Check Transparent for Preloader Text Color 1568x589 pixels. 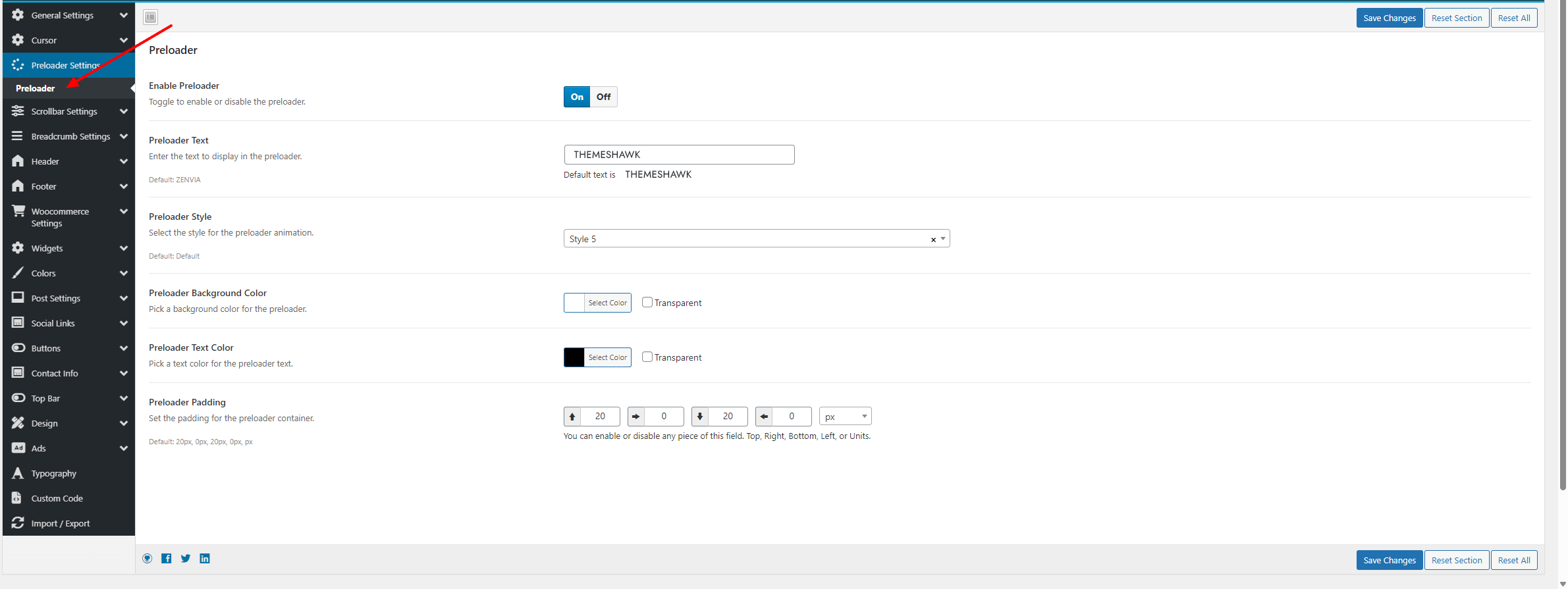[647, 357]
